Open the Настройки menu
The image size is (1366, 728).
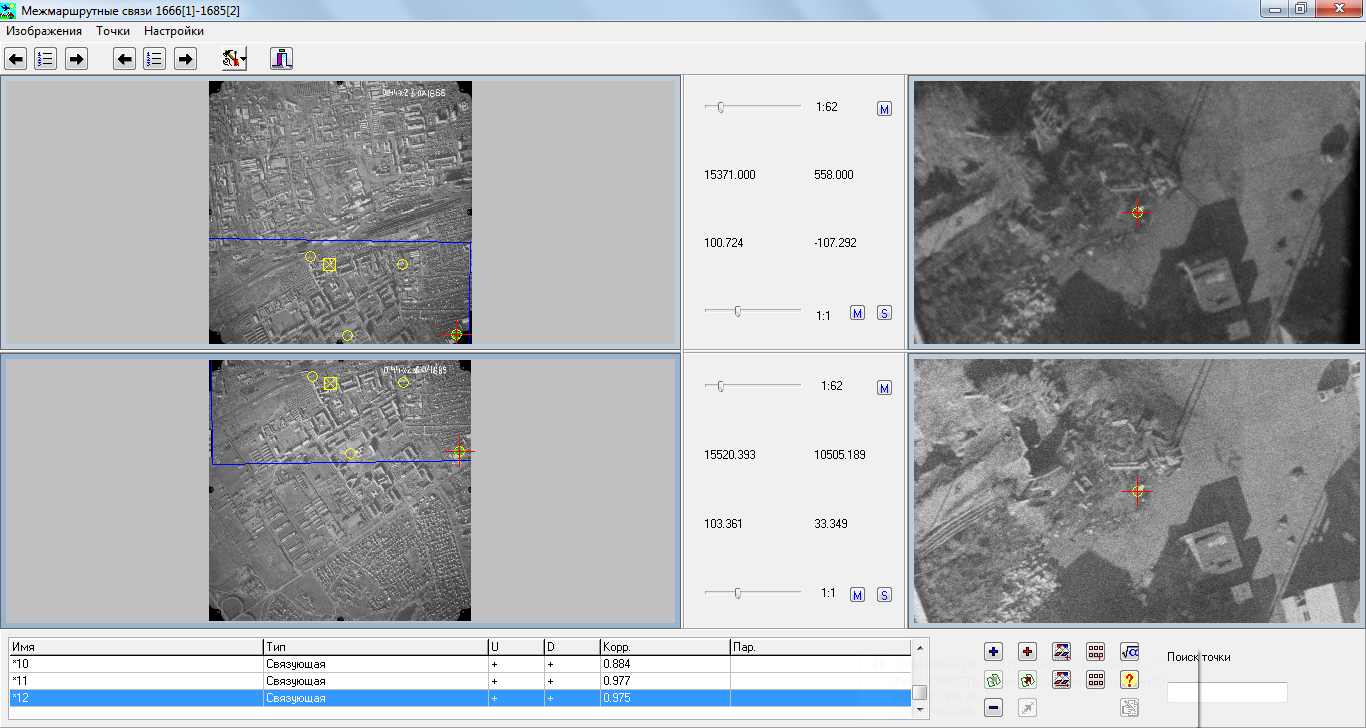click(x=174, y=31)
